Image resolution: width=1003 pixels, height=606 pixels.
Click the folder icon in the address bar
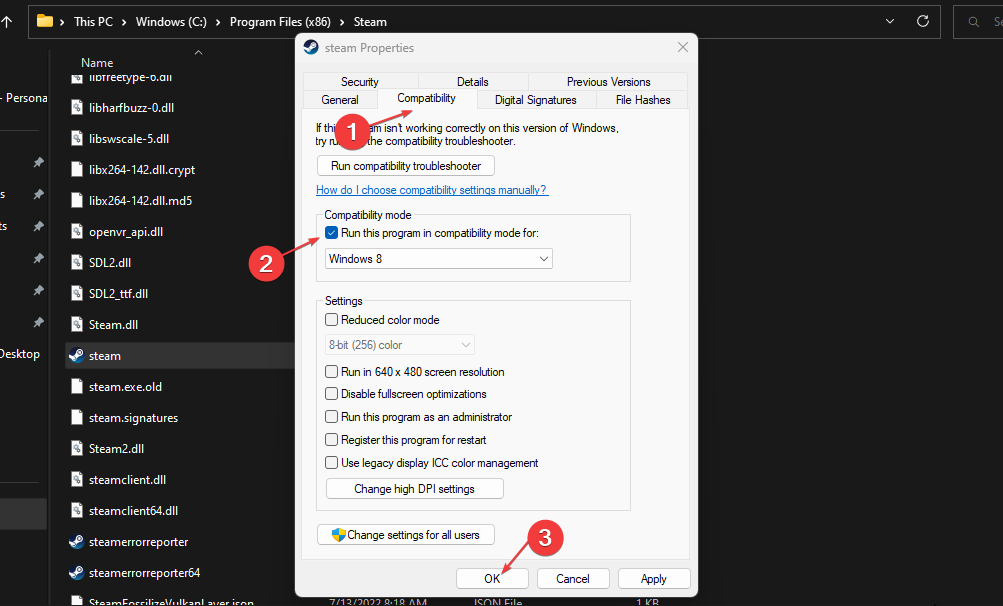pos(45,21)
